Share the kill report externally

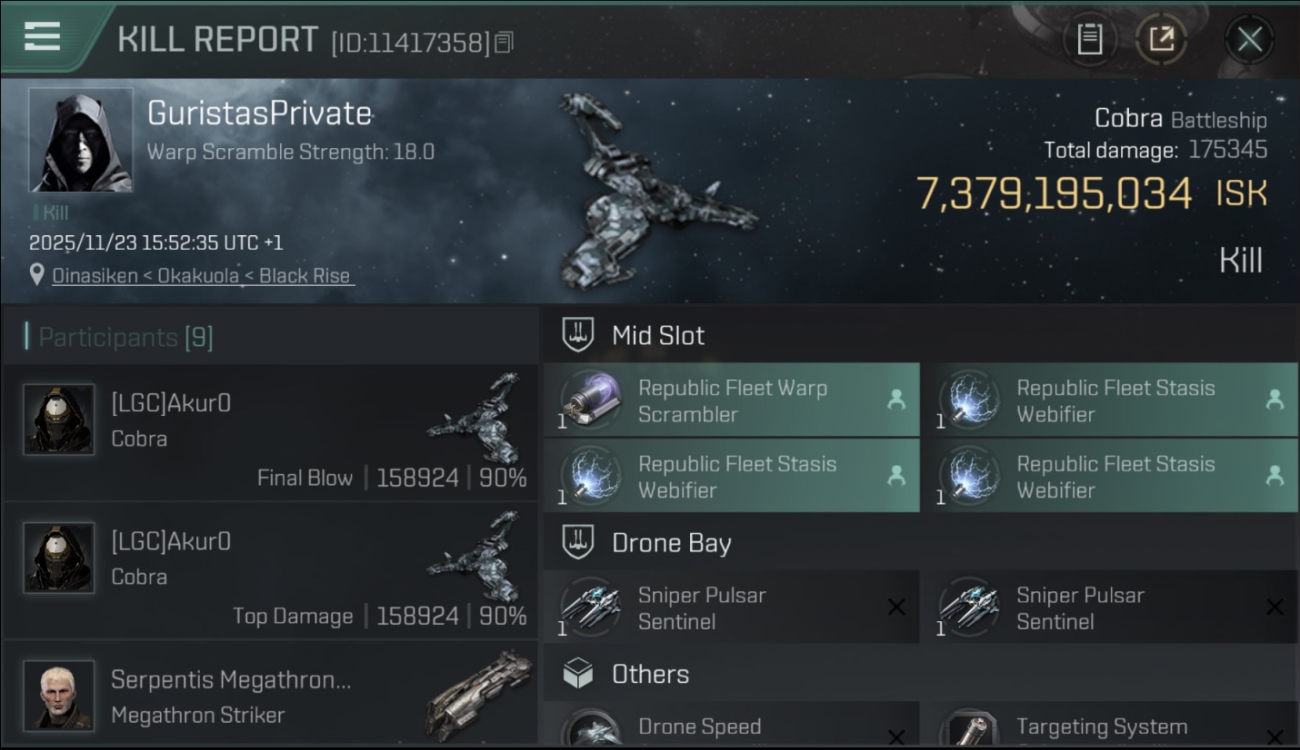point(1161,40)
